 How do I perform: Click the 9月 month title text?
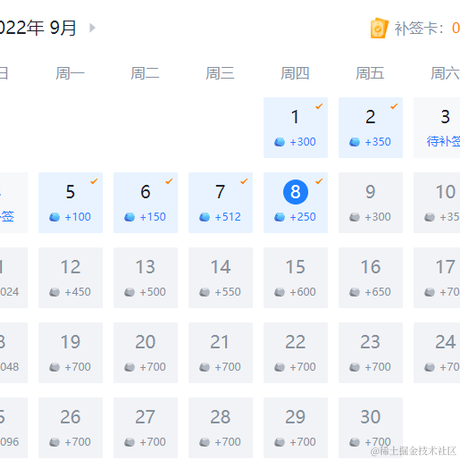(x=63, y=28)
